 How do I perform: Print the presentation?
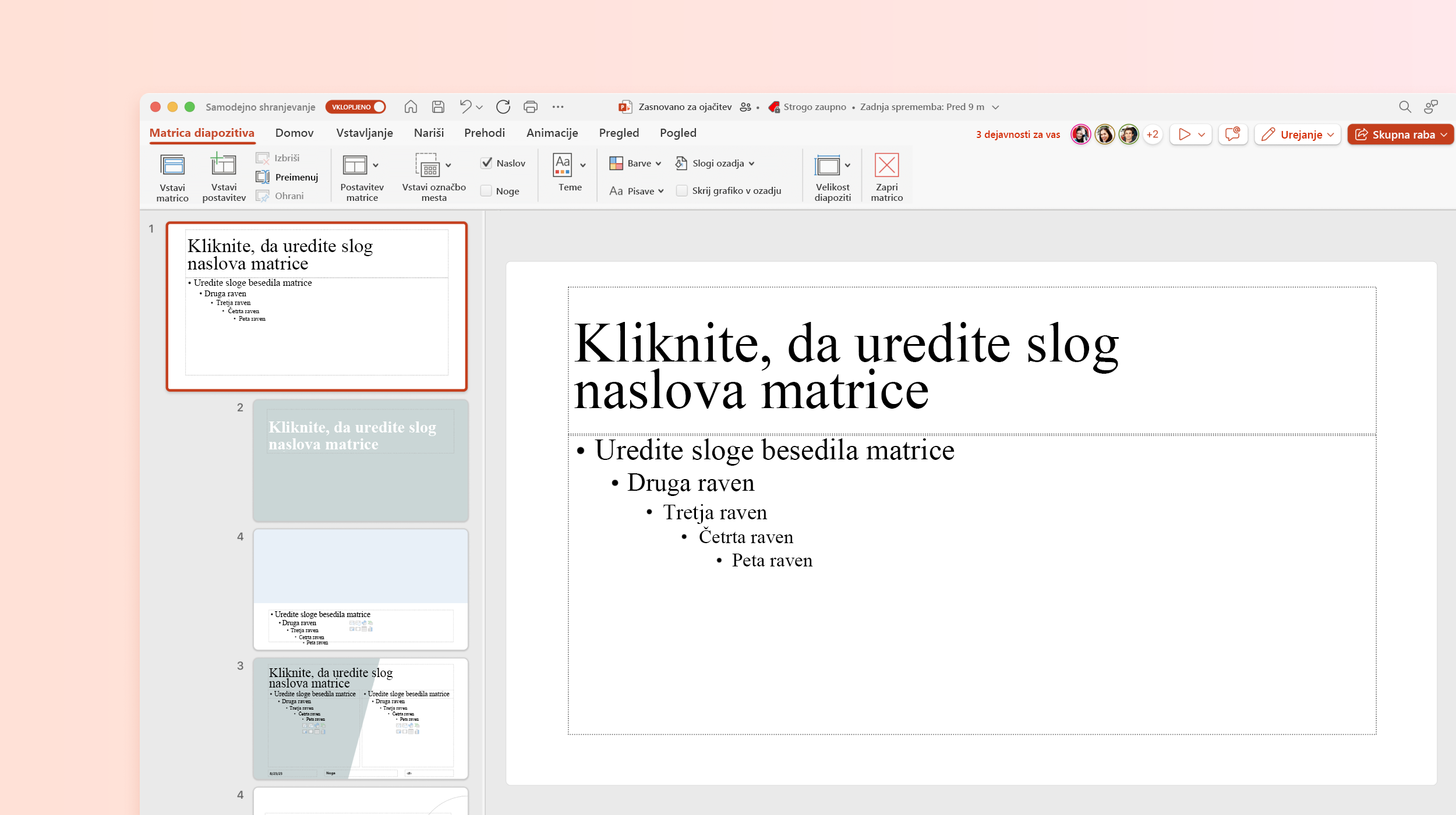click(x=531, y=107)
